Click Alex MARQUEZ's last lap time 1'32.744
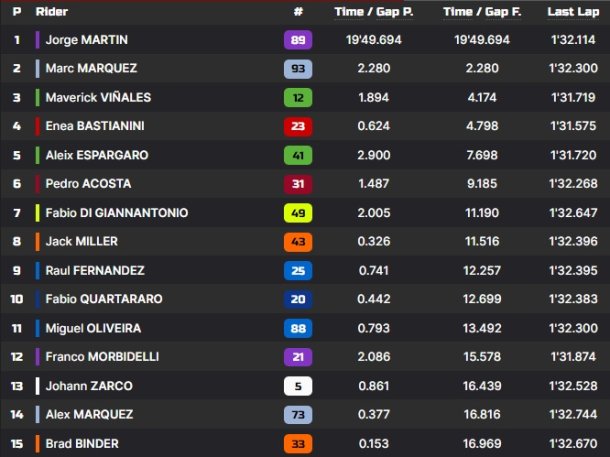This screenshot has height=457, width=610. click(573, 415)
